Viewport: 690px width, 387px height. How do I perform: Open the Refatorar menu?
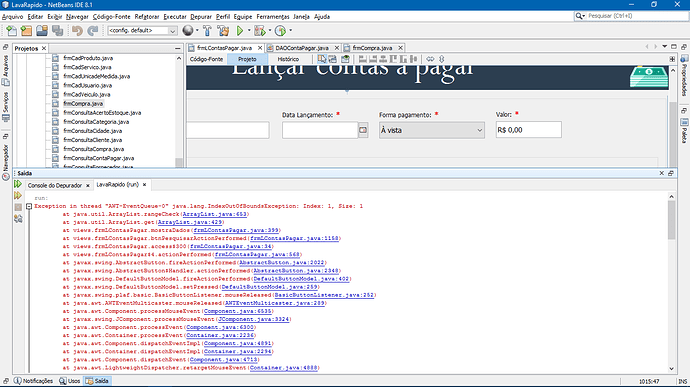click(x=147, y=17)
